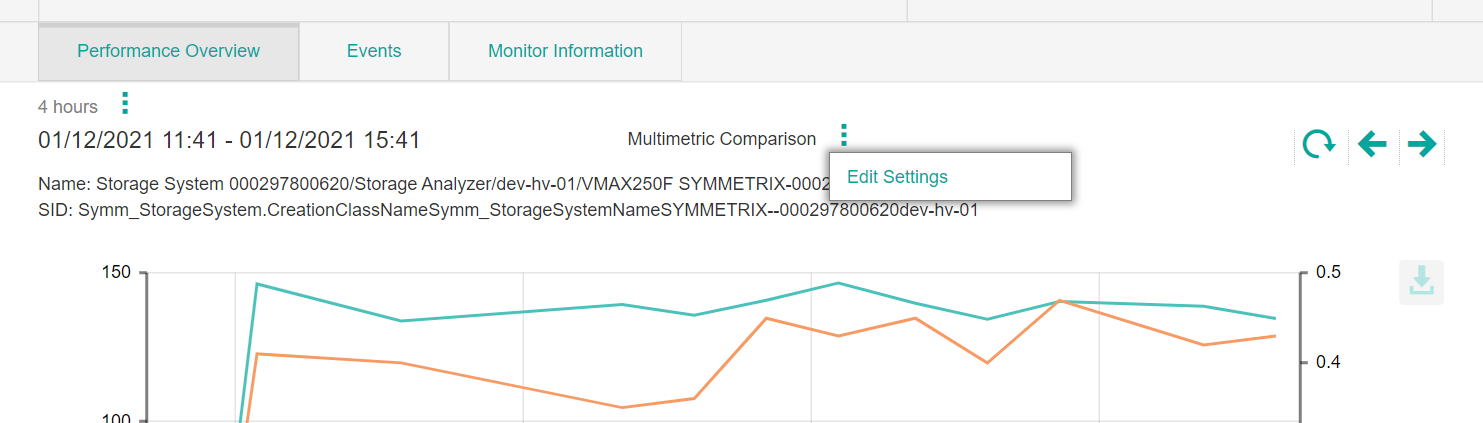
Task: Download the chart data
Action: click(x=1421, y=281)
